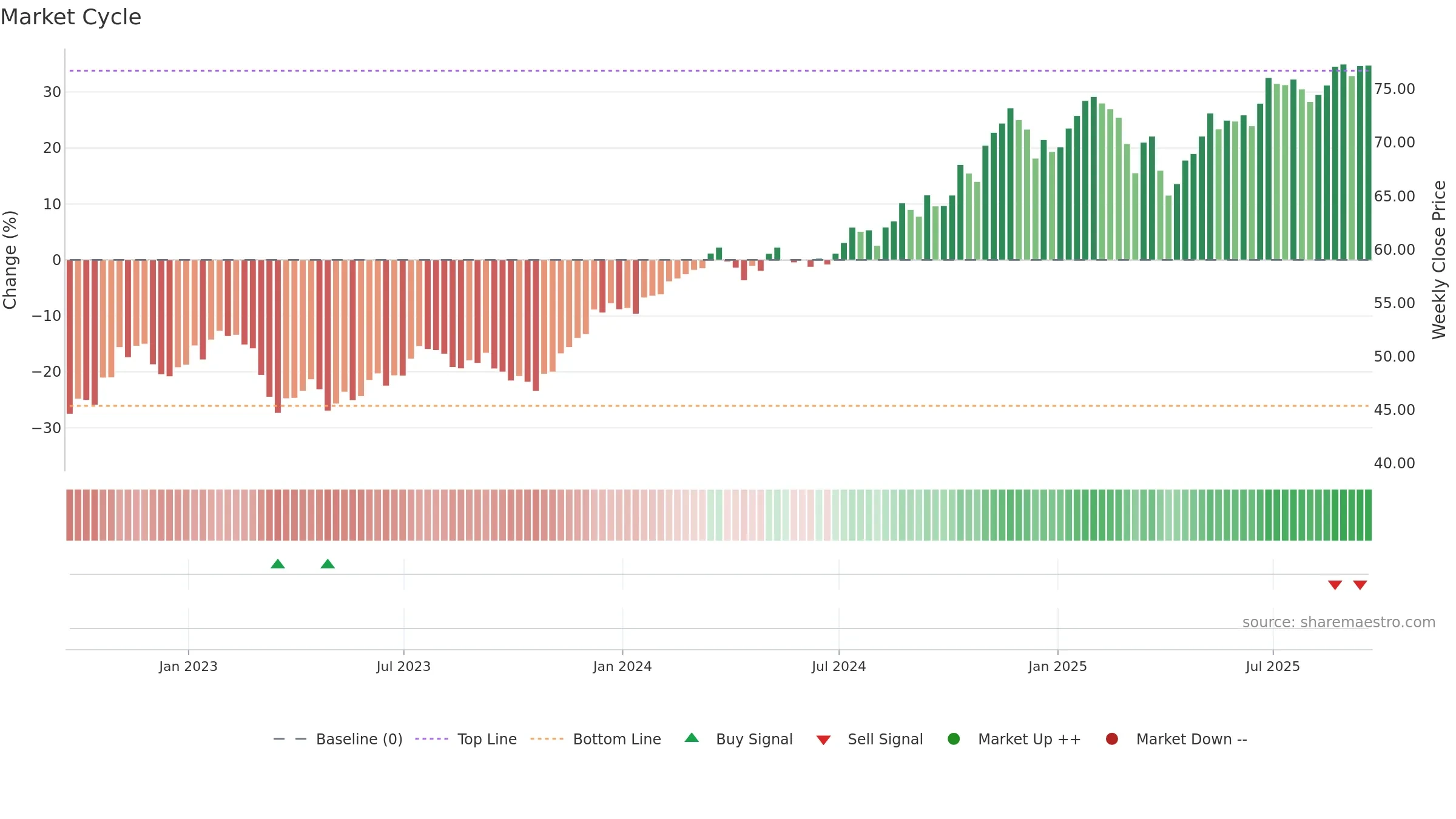Click the first dark red bar at chart start
This screenshot has width=1456, height=819.
(70, 337)
